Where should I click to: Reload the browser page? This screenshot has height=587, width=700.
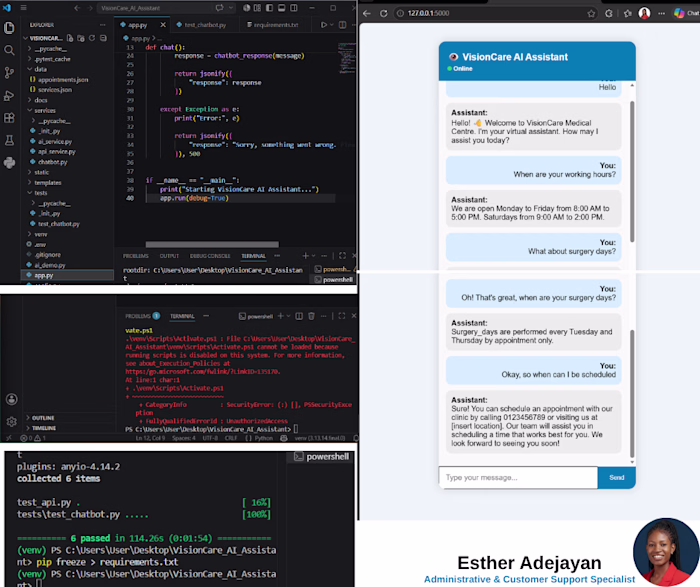click(x=383, y=13)
